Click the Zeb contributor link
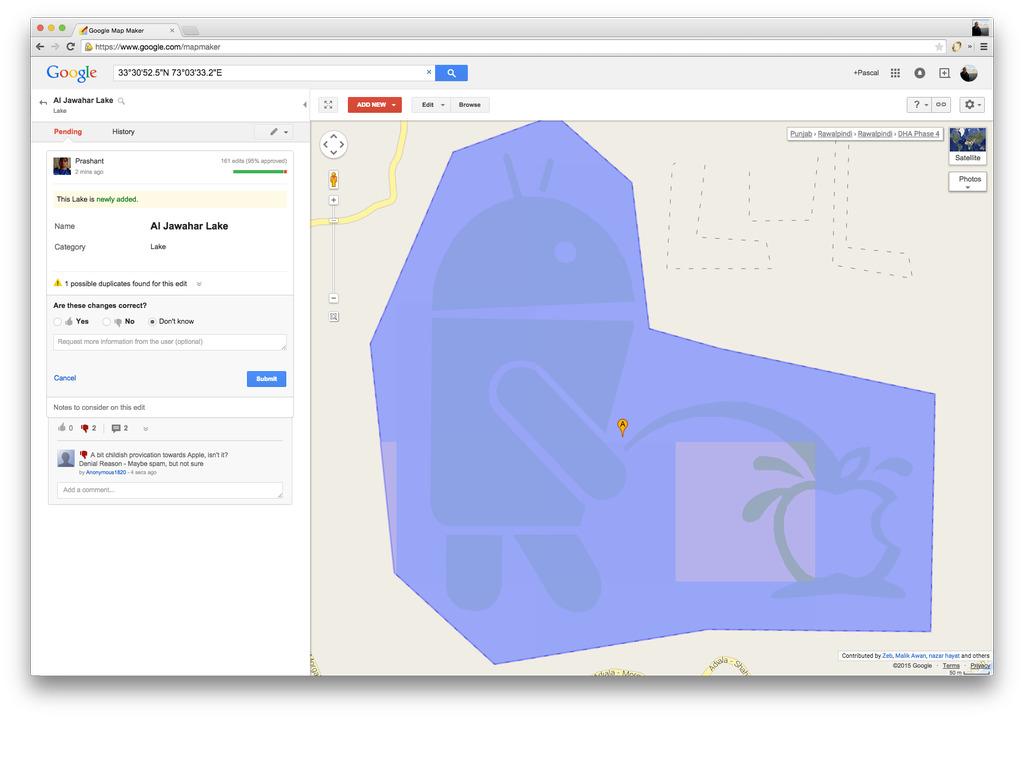The image size is (1024, 769). tap(887, 655)
